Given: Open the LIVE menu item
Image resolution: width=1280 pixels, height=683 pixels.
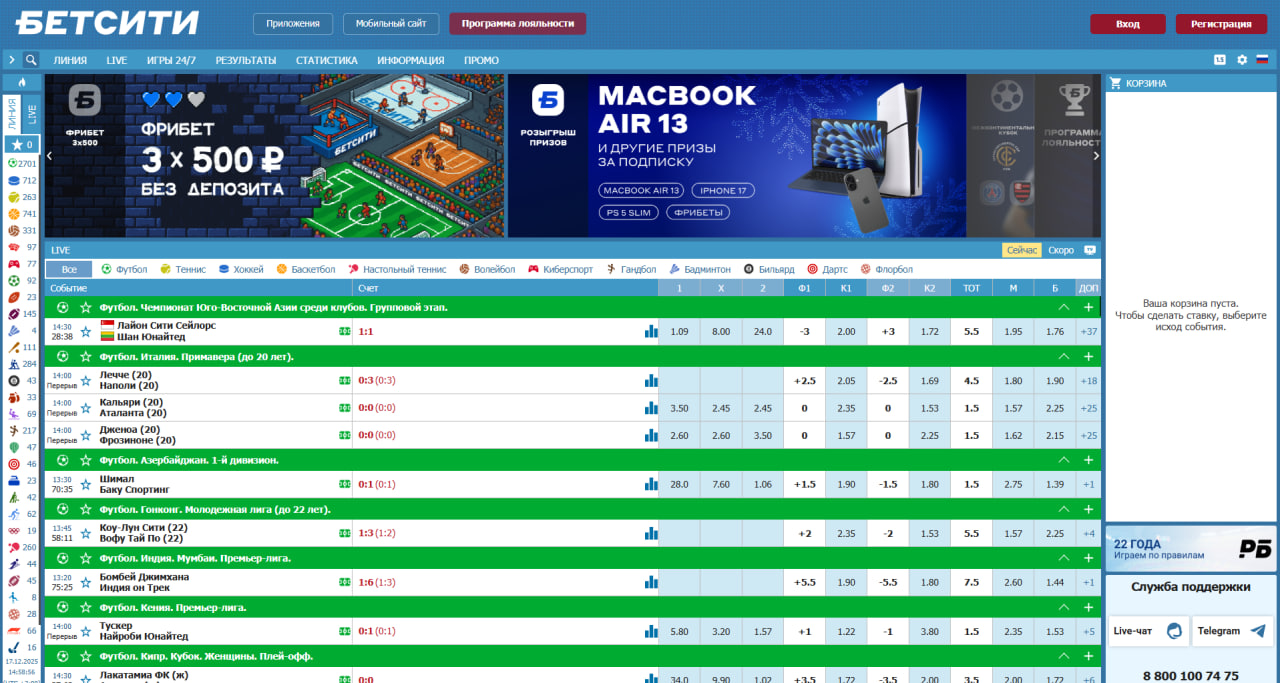Looking at the screenshot, I should (x=117, y=60).
